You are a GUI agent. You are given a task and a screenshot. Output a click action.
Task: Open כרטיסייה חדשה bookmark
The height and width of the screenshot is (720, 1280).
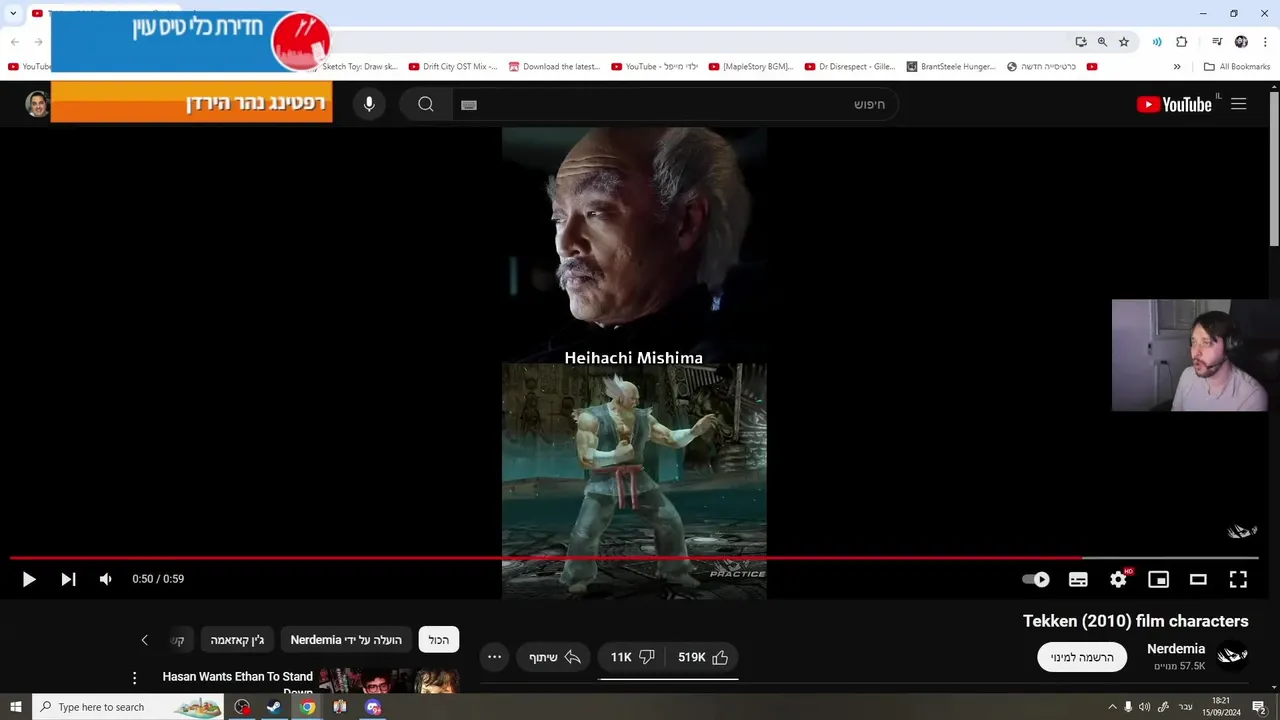[1041, 67]
